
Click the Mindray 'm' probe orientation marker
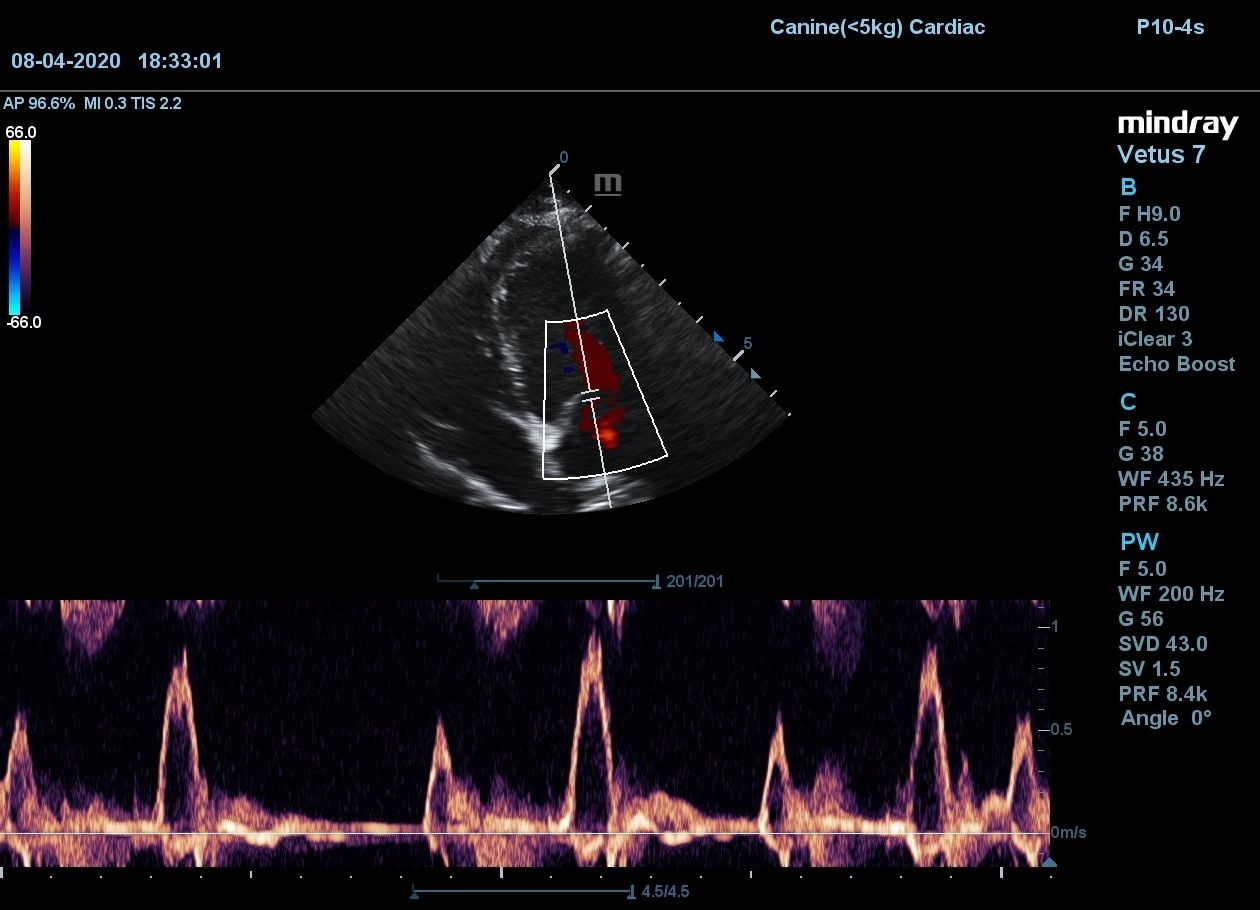point(608,184)
